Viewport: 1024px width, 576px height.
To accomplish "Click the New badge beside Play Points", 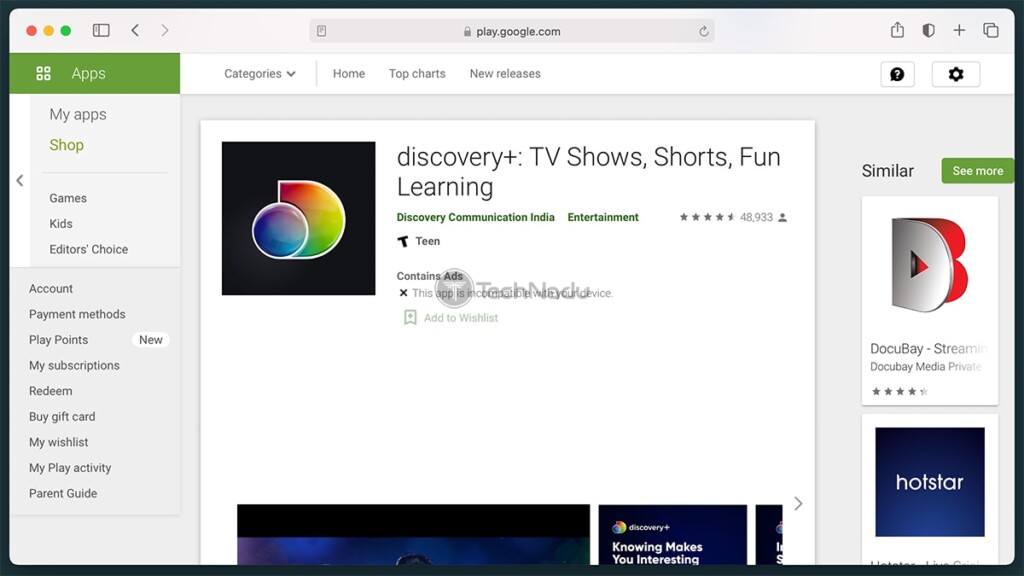I will [150, 340].
